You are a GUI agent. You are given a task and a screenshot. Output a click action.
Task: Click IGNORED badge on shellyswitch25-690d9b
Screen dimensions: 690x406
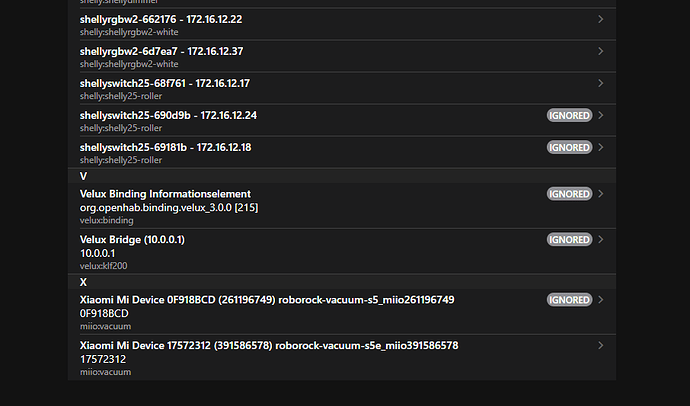click(x=569, y=115)
